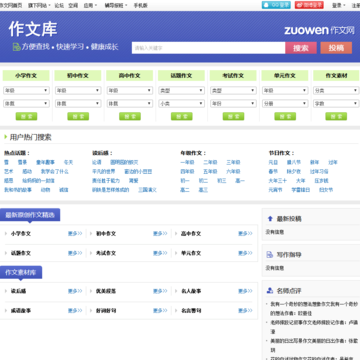The image size is (360, 360).
Task: Click the 作文素材 category header box
Action: point(336,76)
